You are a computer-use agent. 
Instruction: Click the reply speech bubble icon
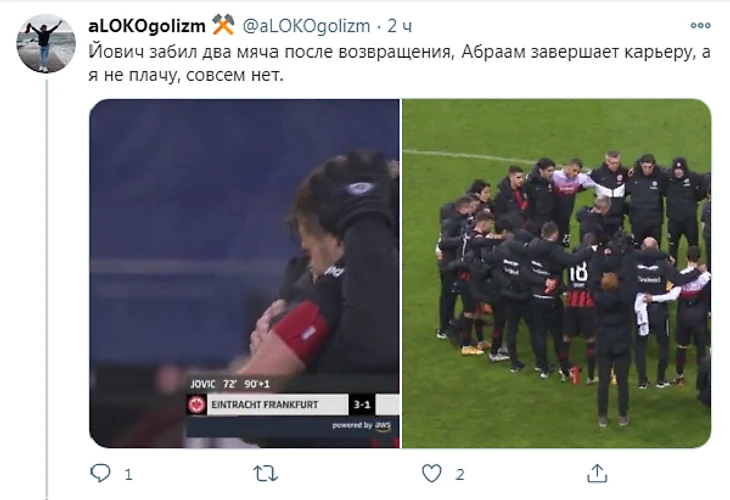coord(100,473)
